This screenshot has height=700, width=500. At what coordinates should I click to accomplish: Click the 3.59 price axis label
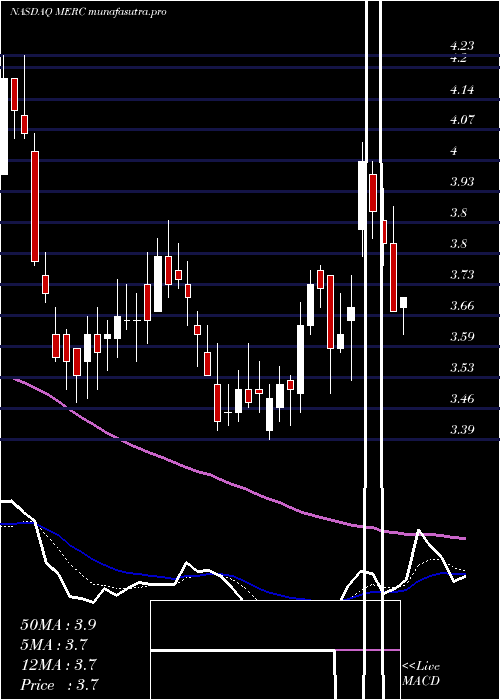(462, 336)
